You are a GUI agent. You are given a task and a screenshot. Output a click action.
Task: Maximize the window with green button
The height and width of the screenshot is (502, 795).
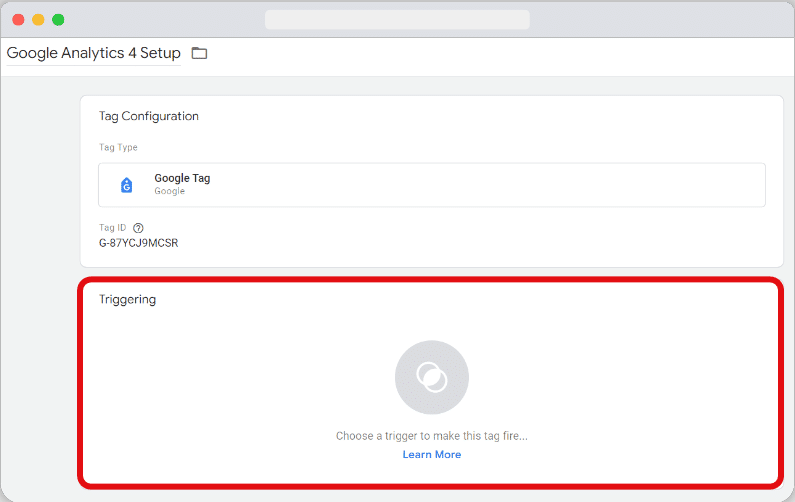58,20
